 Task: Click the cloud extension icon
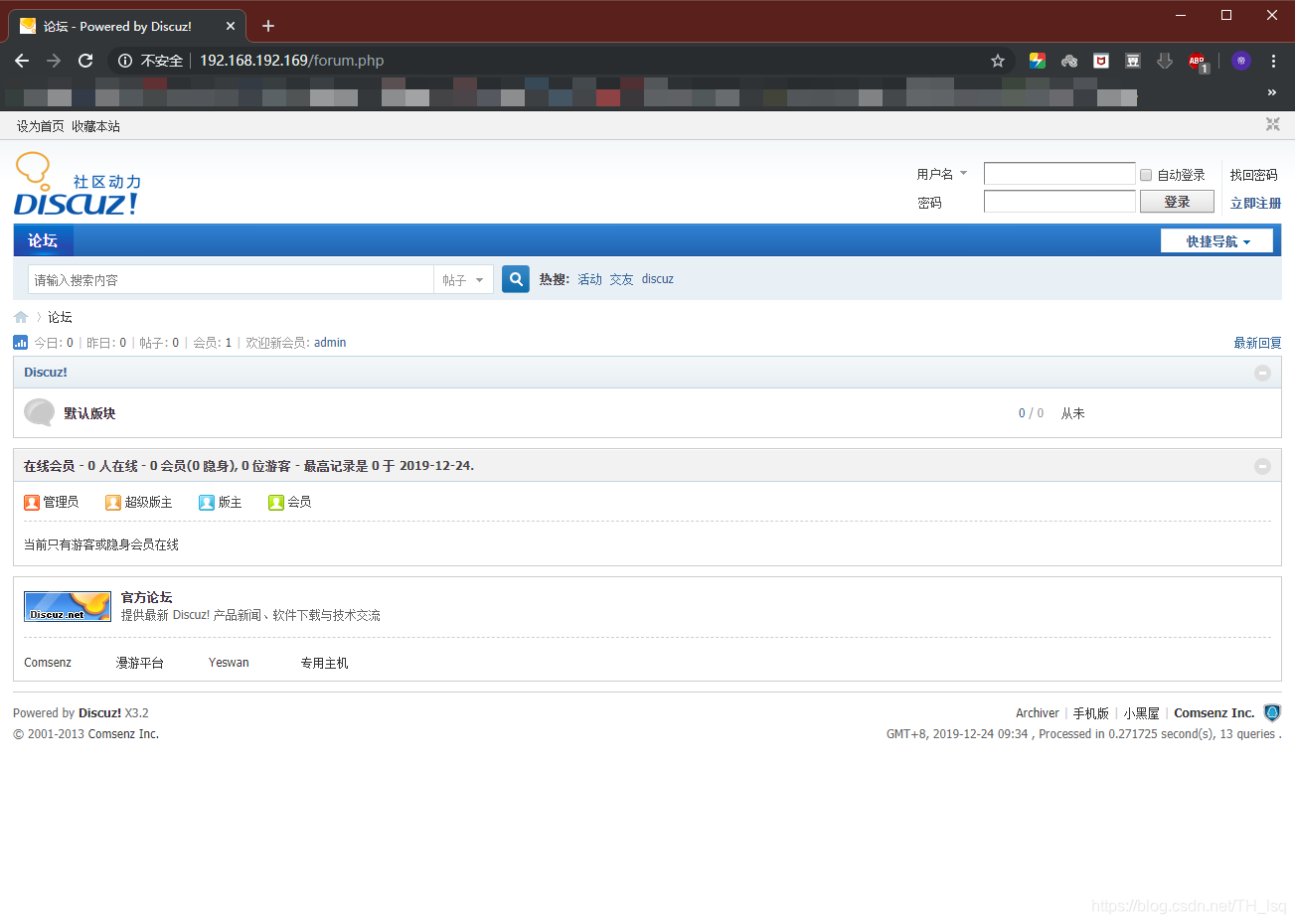click(1069, 61)
